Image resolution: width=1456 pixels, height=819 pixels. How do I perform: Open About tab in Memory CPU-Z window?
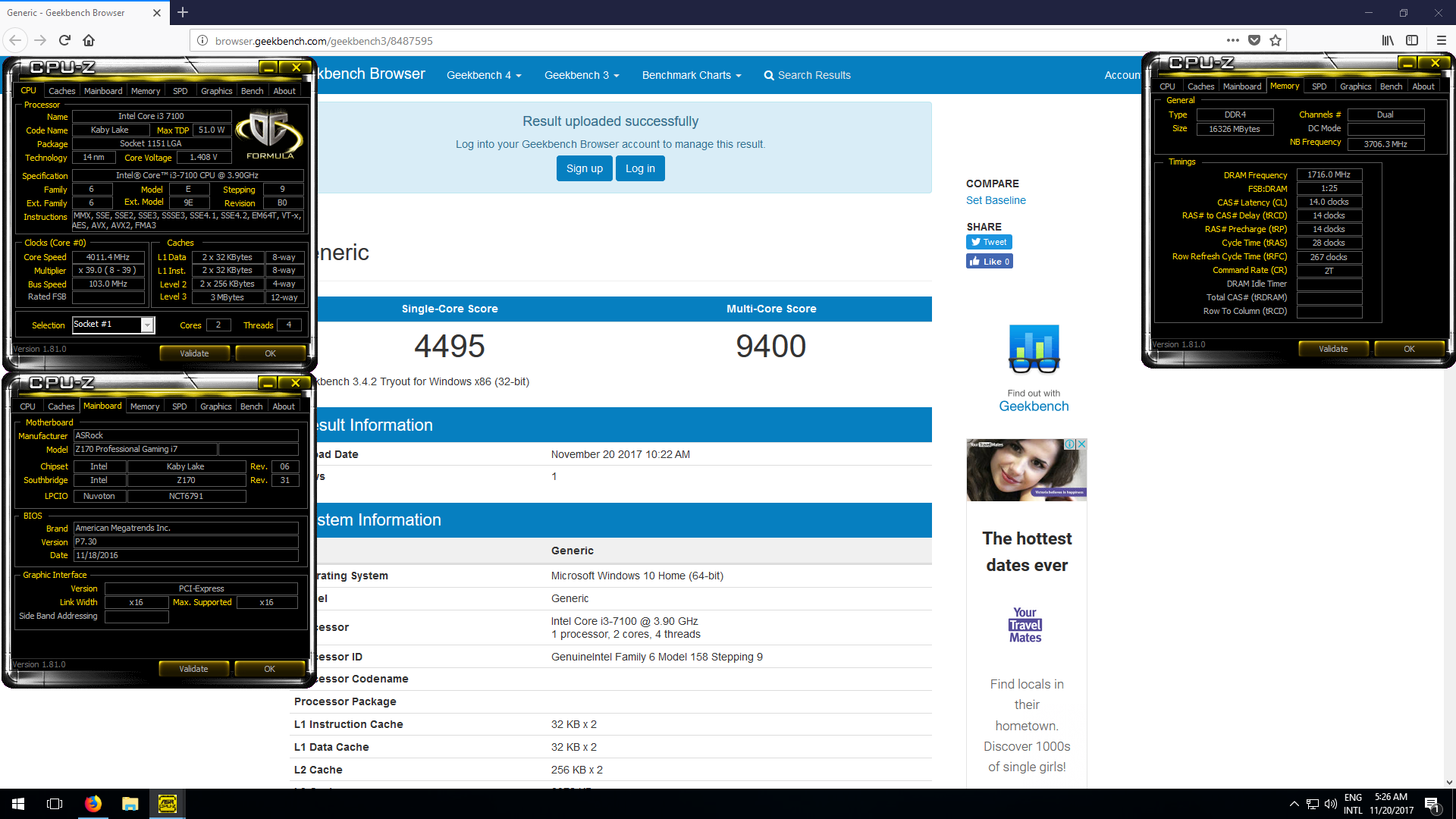1423,86
